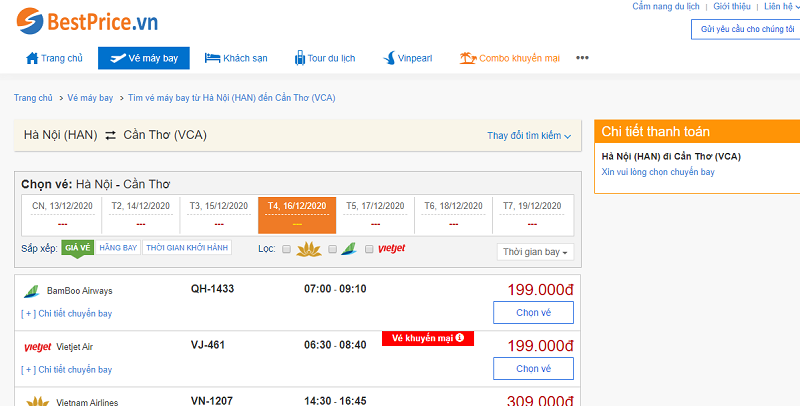The width and height of the screenshot is (800, 406).
Task: Click the 07:00 - 09:10 flight time
Action: coord(335,289)
